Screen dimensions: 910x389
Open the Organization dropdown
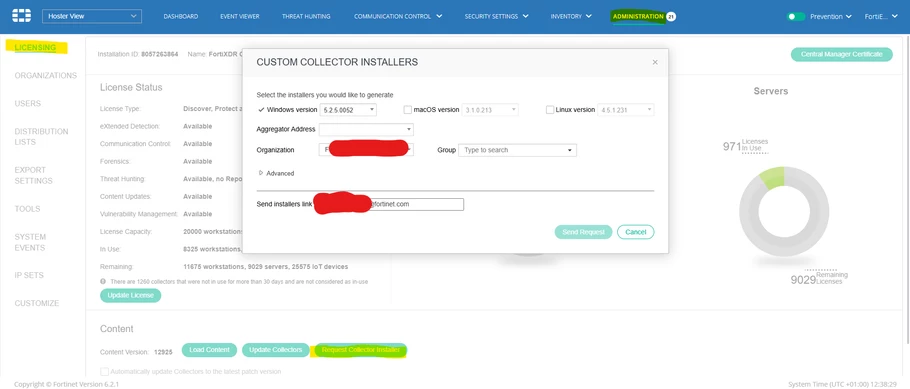coord(366,150)
